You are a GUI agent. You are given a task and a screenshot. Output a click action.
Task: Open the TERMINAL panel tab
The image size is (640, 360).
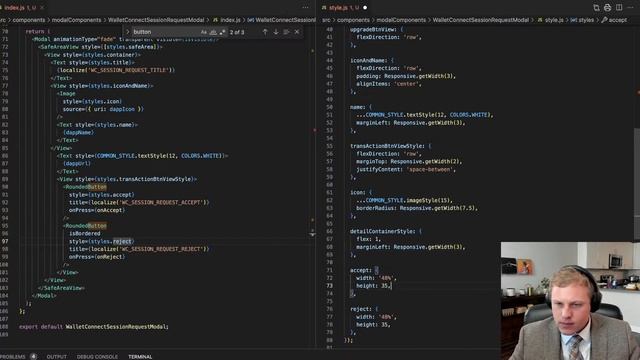coord(140,356)
